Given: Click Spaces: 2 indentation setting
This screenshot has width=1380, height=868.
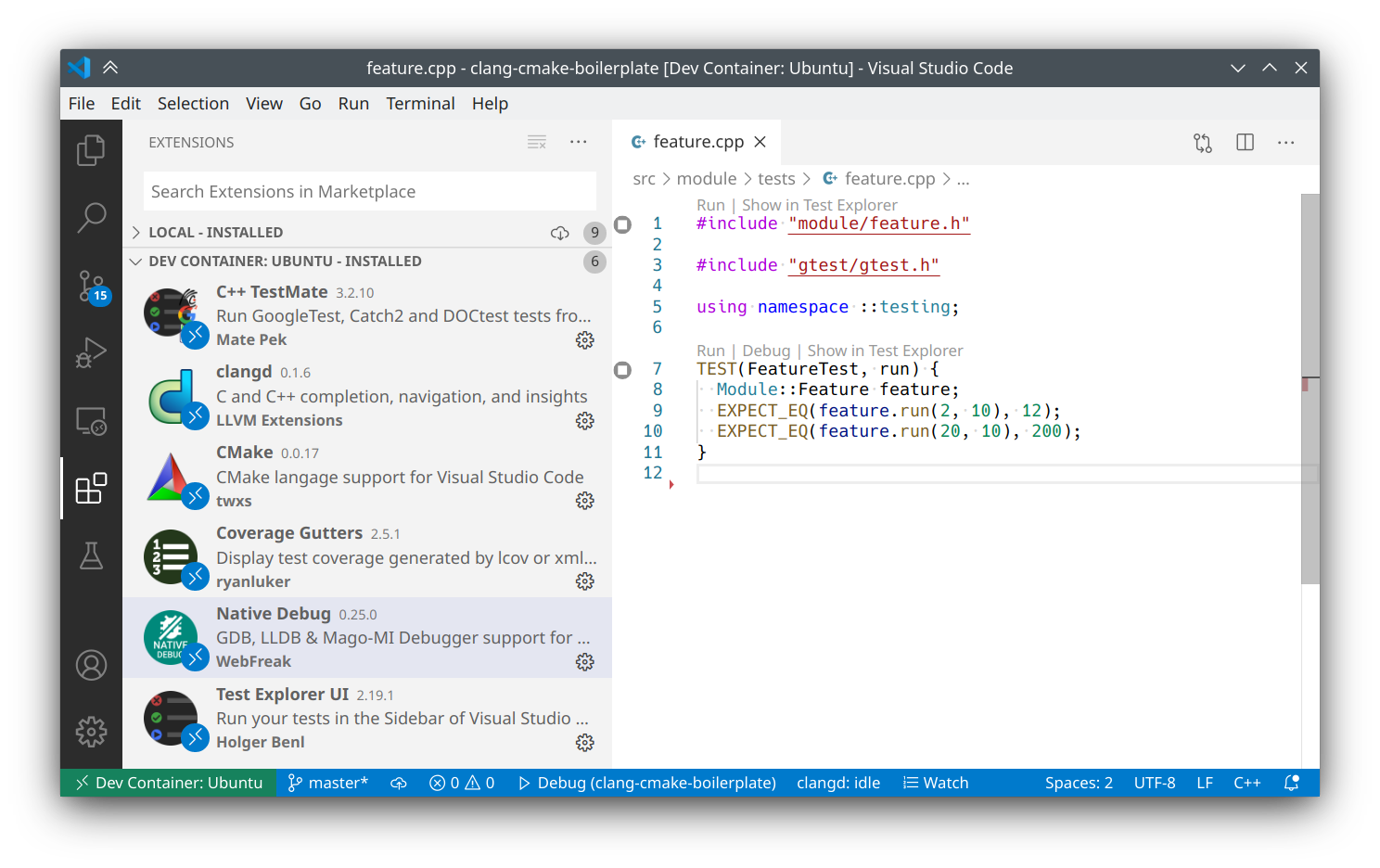Looking at the screenshot, I should coord(1079,783).
